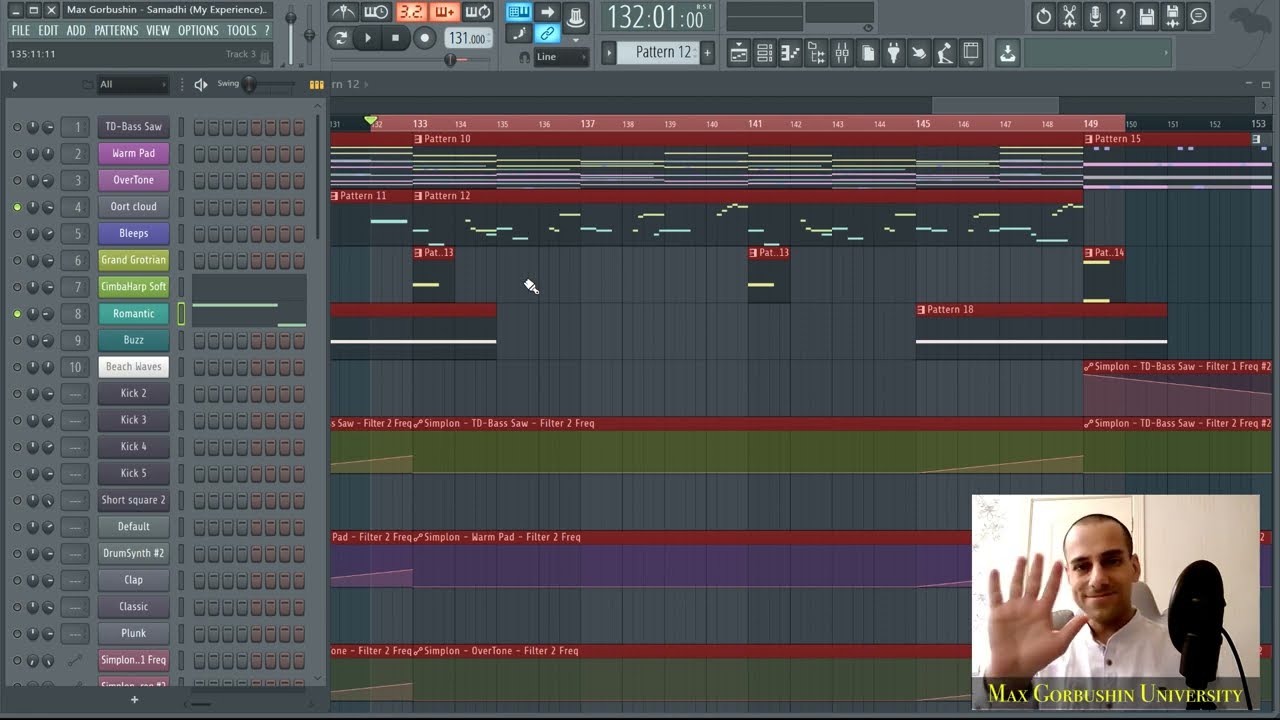
Task: Toggle the countdown before recording button
Action: pyautogui.click(x=411, y=12)
